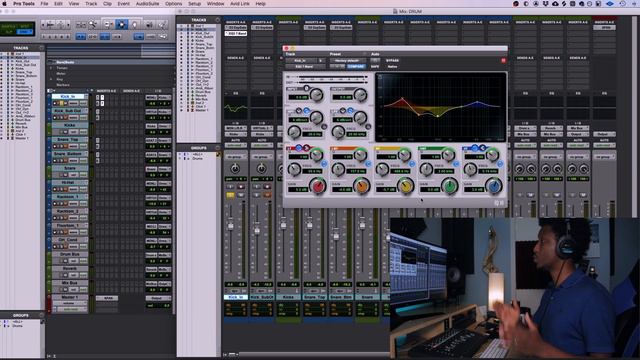This screenshot has width=640, height=360.
Task: Toggle mute on Kick_SubOut mixer channel
Action: point(267,196)
